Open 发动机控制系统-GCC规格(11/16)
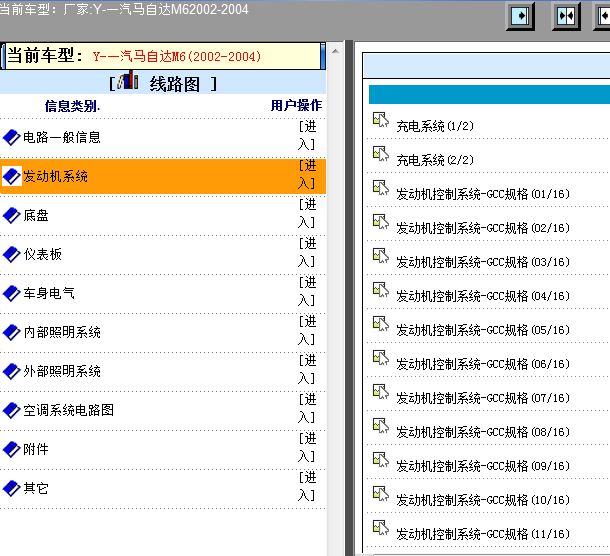This screenshot has width=610, height=556. 483,534
